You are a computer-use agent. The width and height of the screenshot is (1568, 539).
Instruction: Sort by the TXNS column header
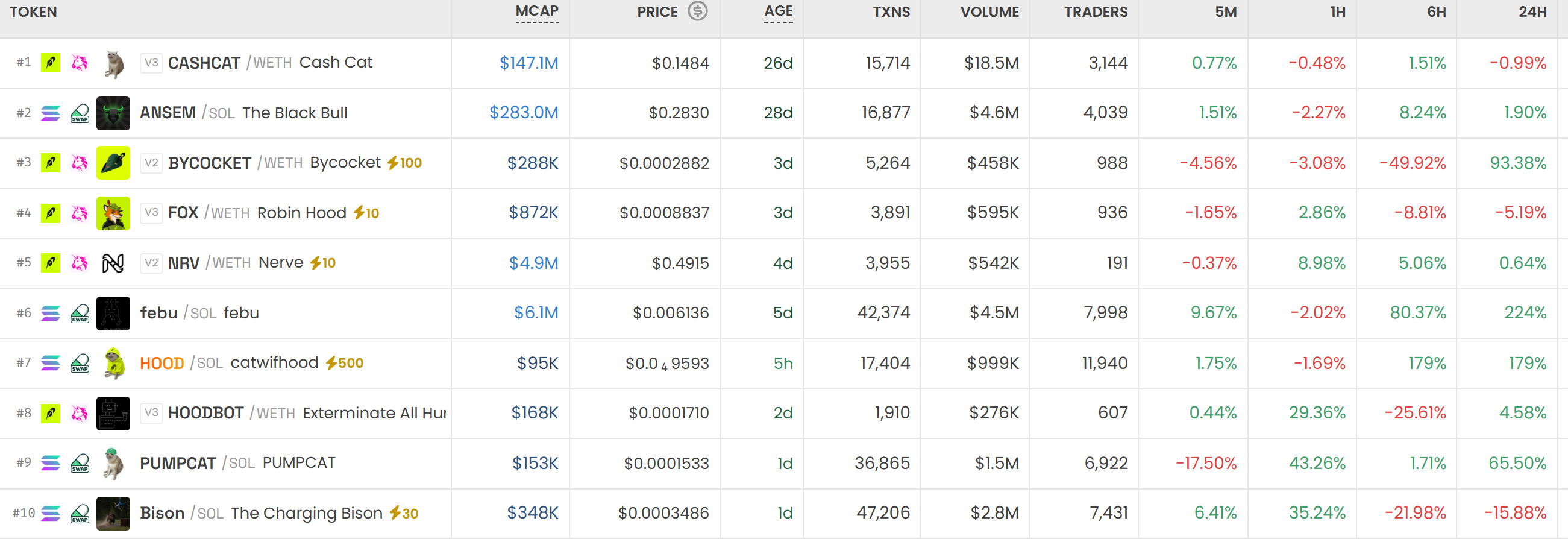click(891, 11)
